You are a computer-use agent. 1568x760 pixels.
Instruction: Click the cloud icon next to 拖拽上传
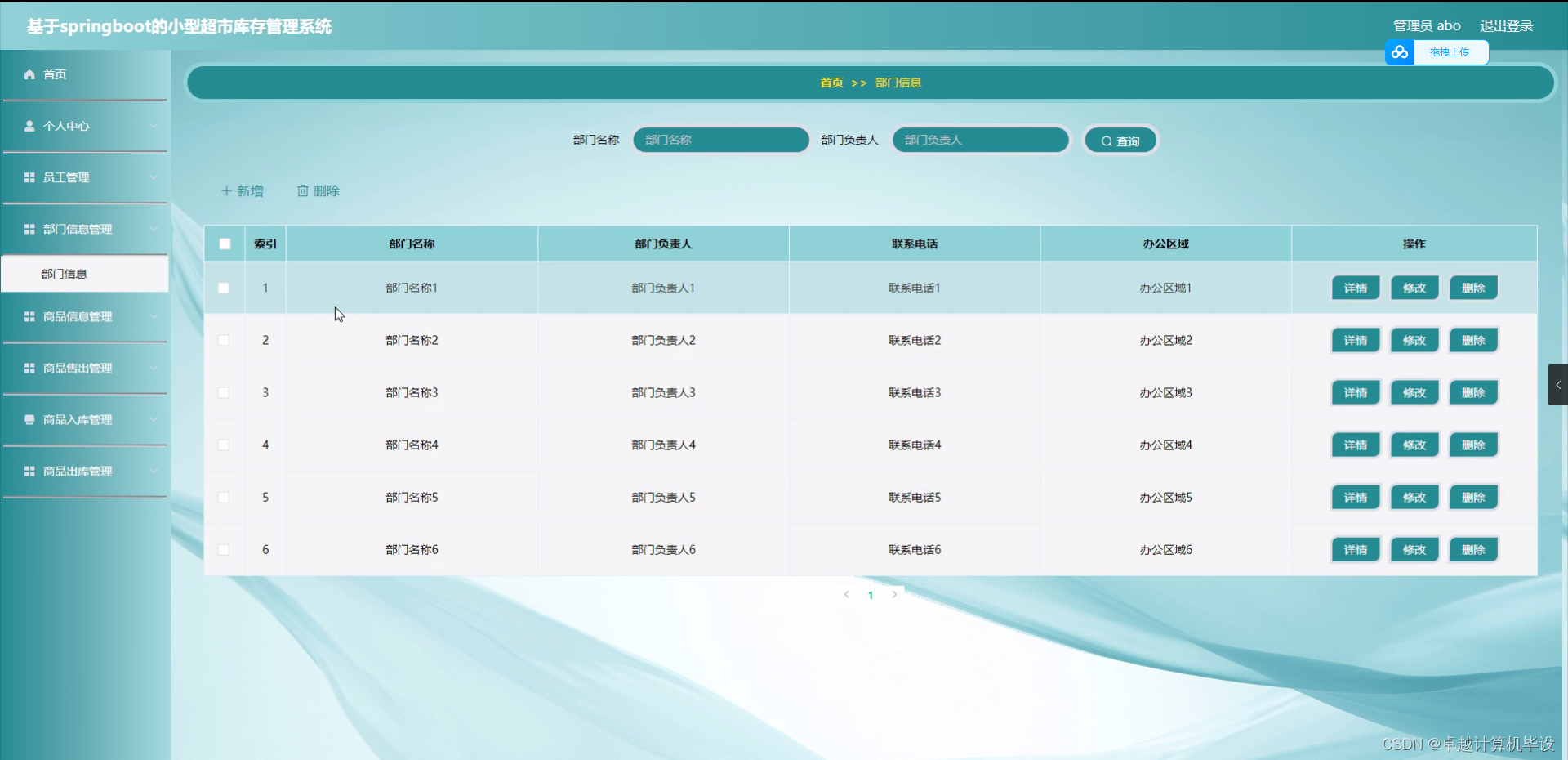point(1400,51)
